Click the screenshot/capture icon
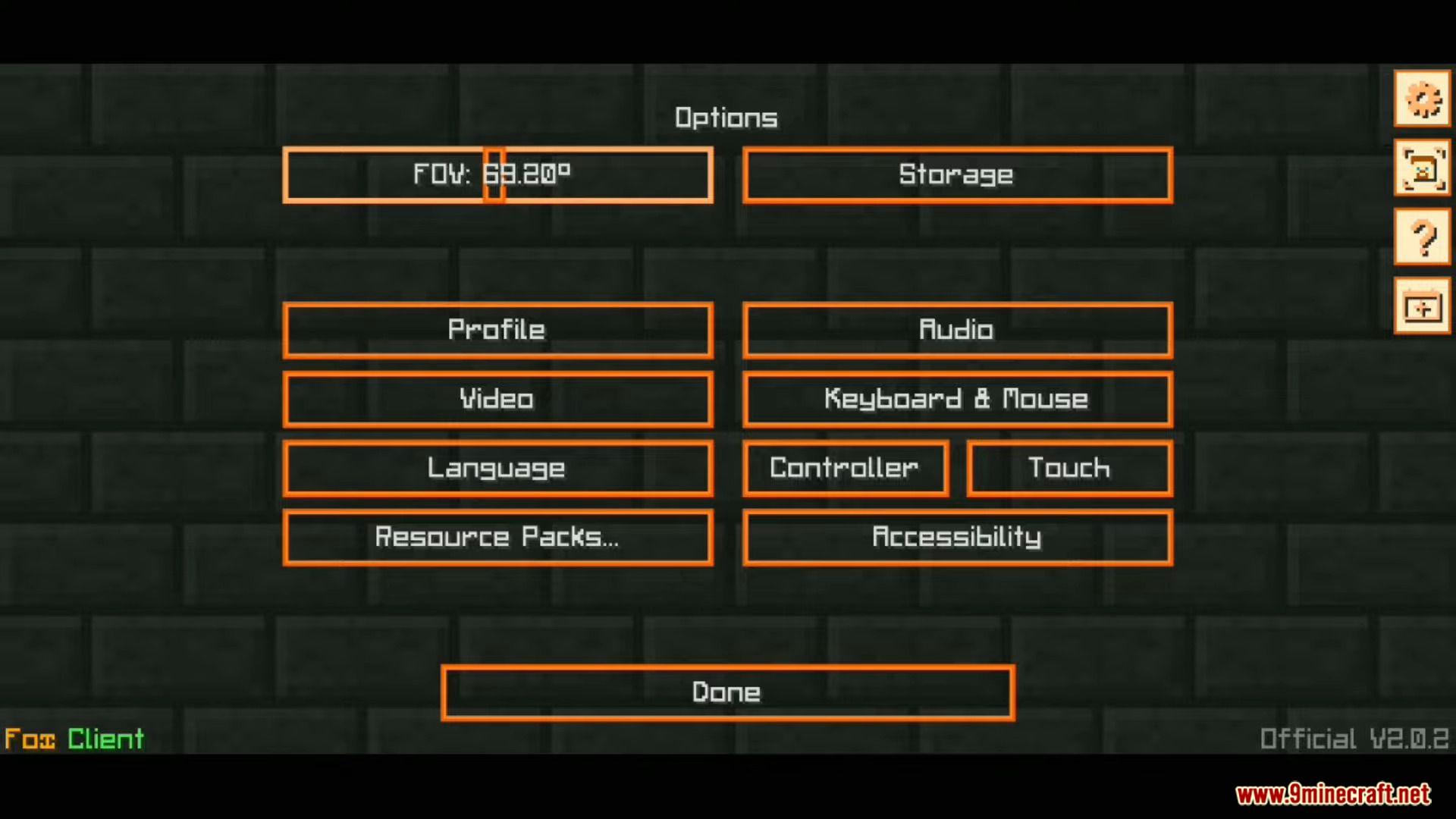The width and height of the screenshot is (1456, 819). tap(1423, 169)
